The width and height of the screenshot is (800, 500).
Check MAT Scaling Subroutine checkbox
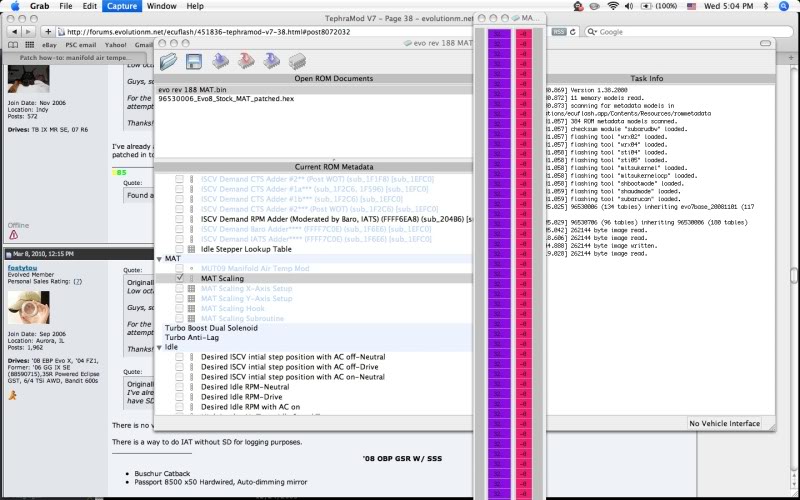pyautogui.click(x=179, y=318)
